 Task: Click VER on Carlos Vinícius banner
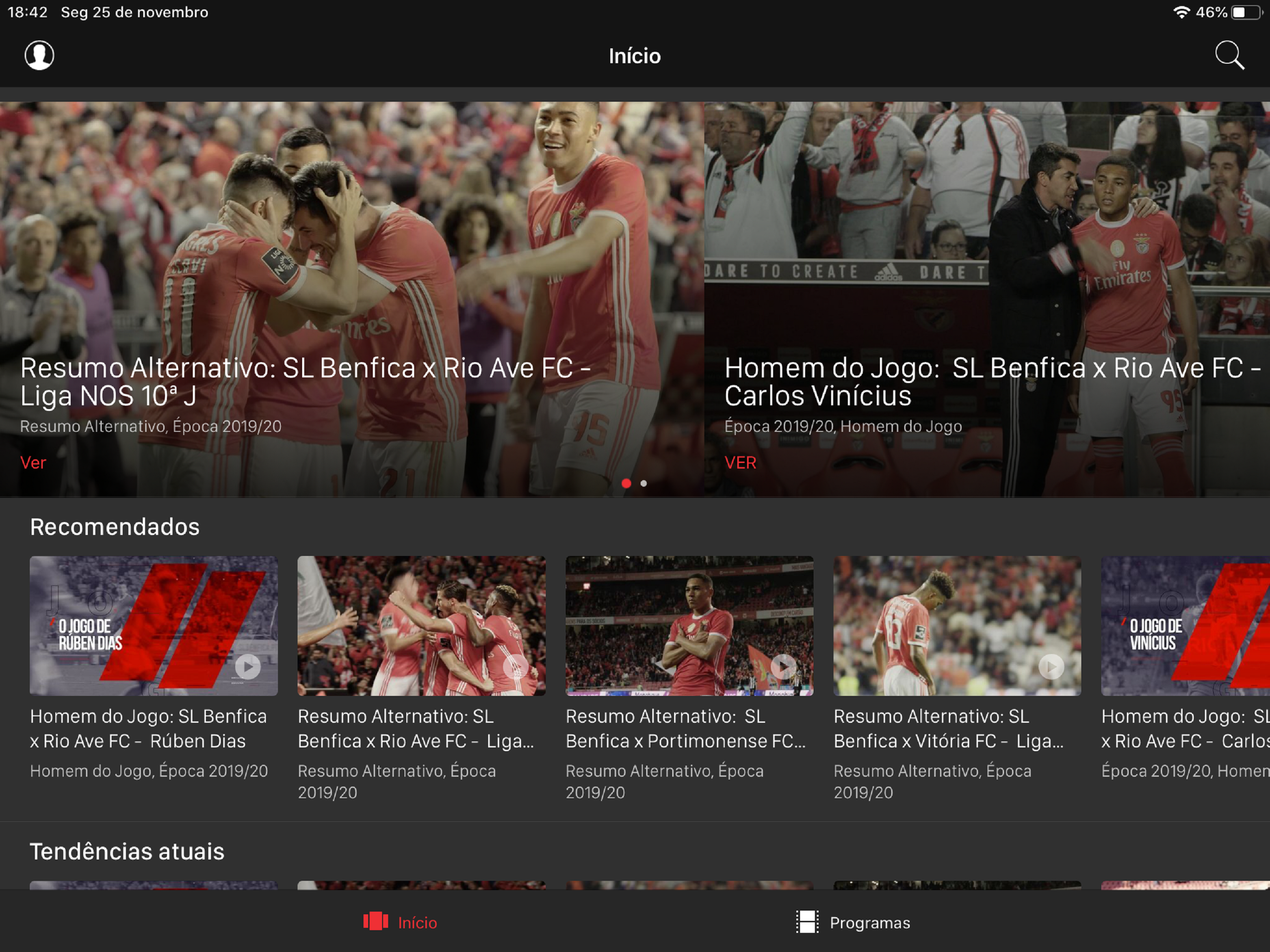tap(740, 463)
